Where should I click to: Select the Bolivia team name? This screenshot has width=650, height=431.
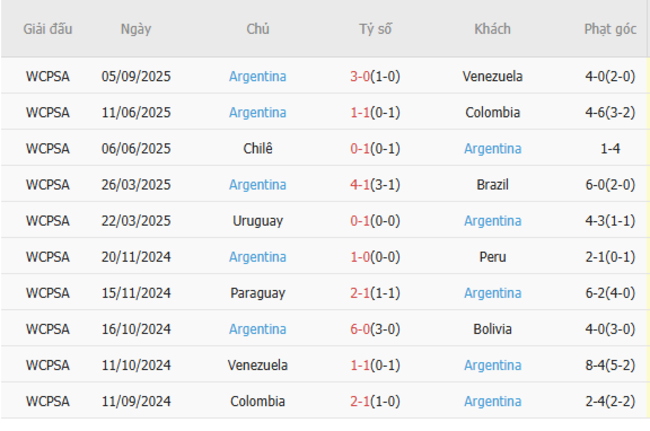click(x=492, y=329)
